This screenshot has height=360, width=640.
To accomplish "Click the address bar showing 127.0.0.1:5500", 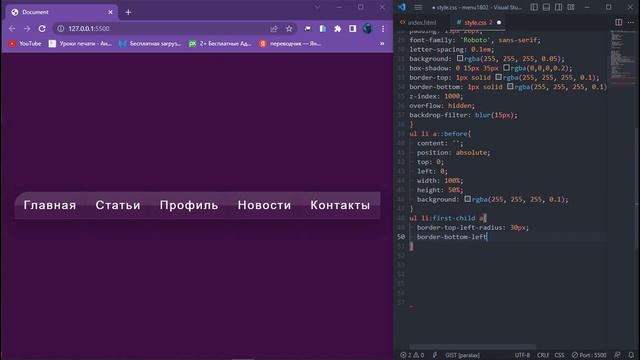I will (x=163, y=29).
